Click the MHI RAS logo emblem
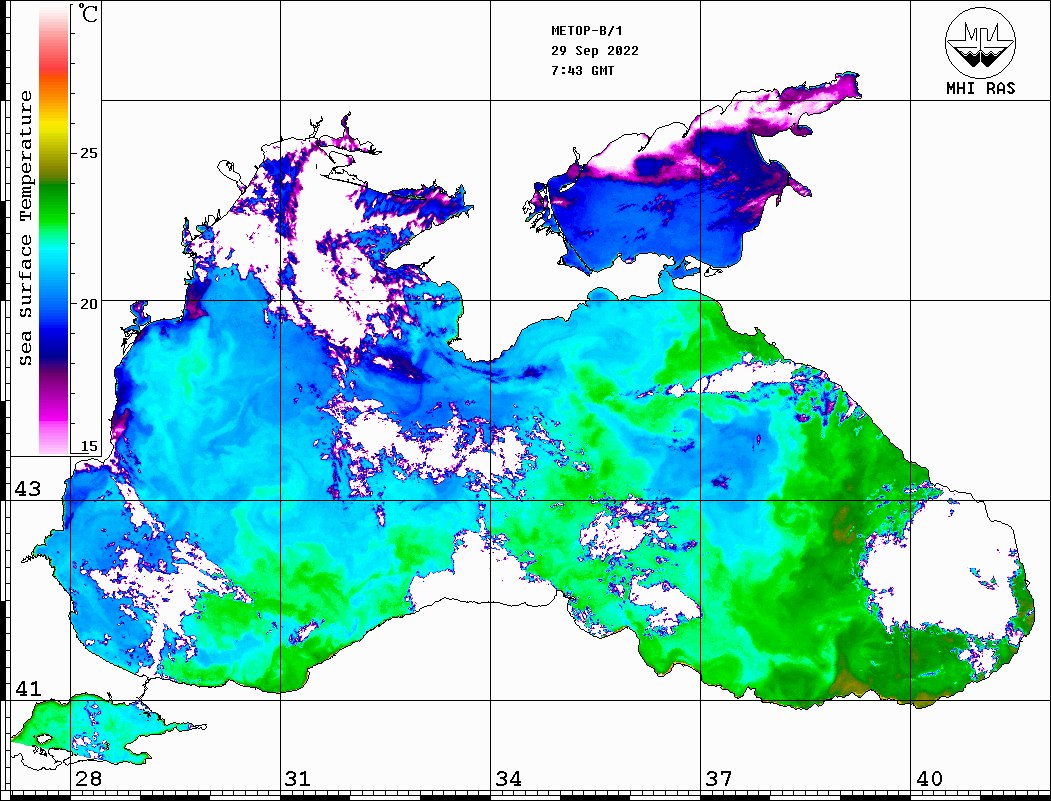 [x=980, y=42]
